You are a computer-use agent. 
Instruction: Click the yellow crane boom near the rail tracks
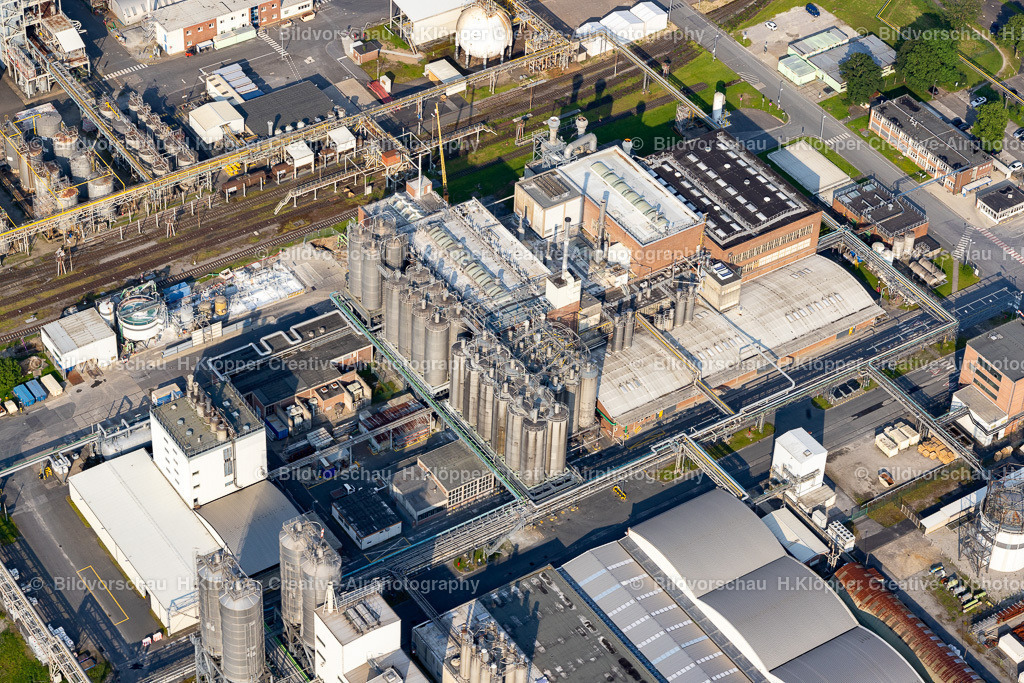coord(440,150)
